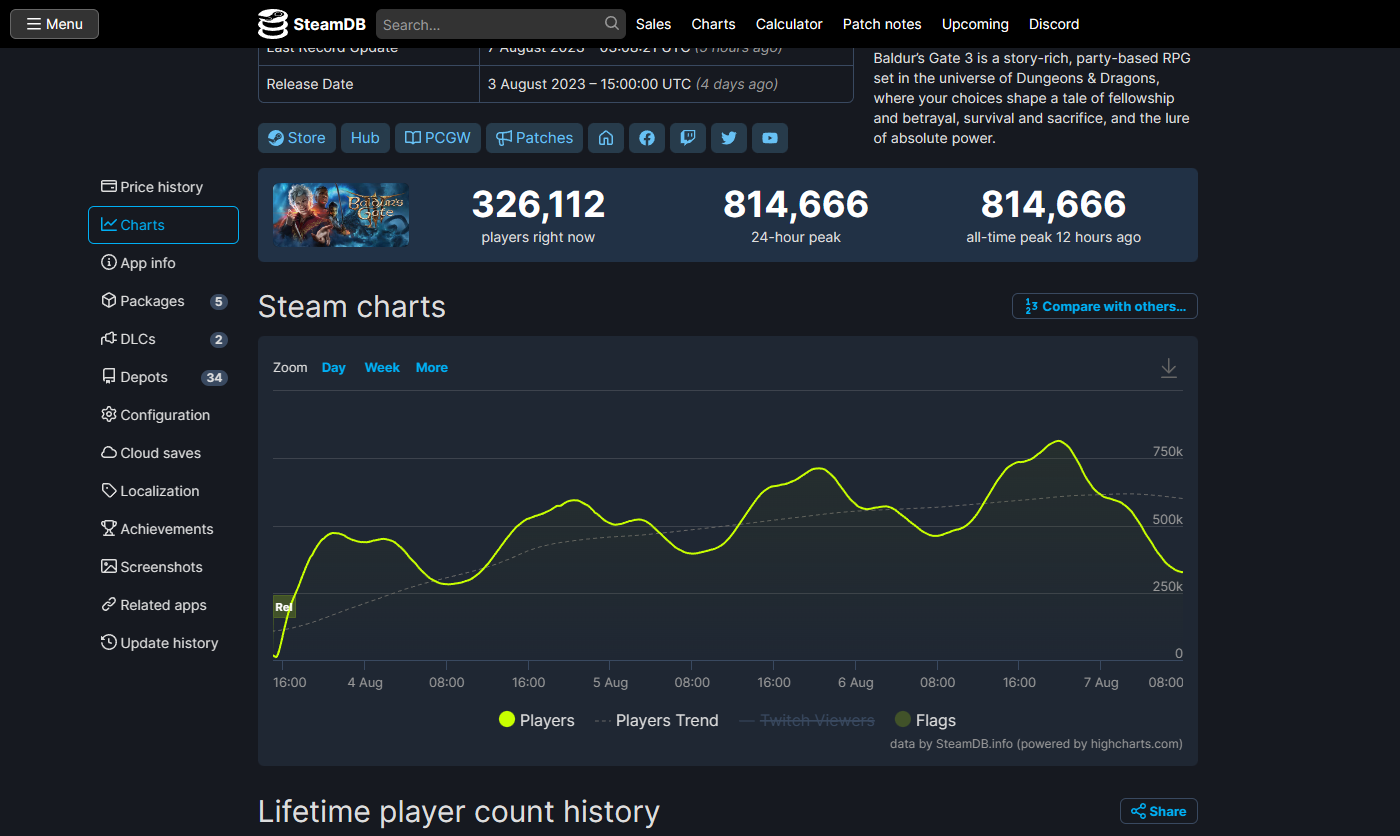Open DLCs in sidebar
This screenshot has width=1400, height=836.
click(163, 339)
